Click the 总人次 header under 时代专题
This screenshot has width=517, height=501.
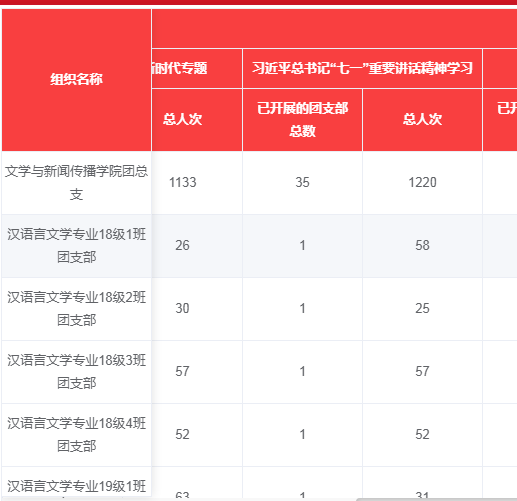[182, 119]
